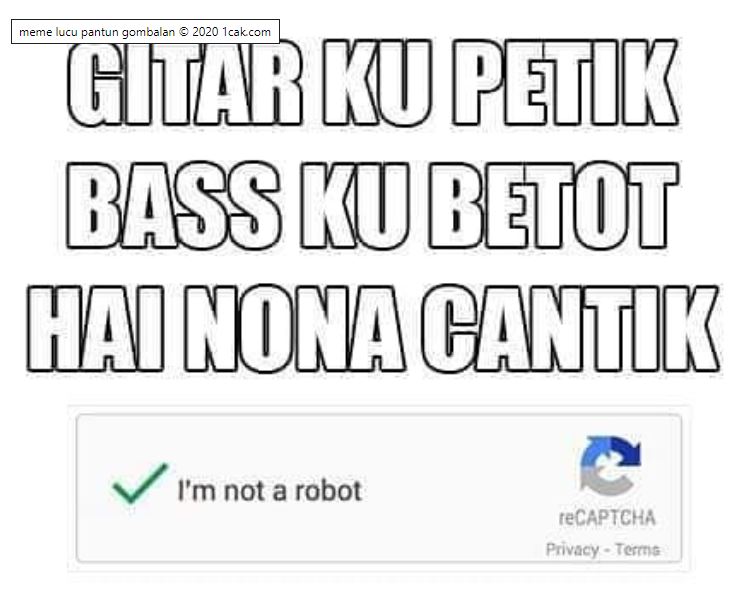Click the word BETOT in the meme
Viewport: 755px width, 591px height.
554,206
